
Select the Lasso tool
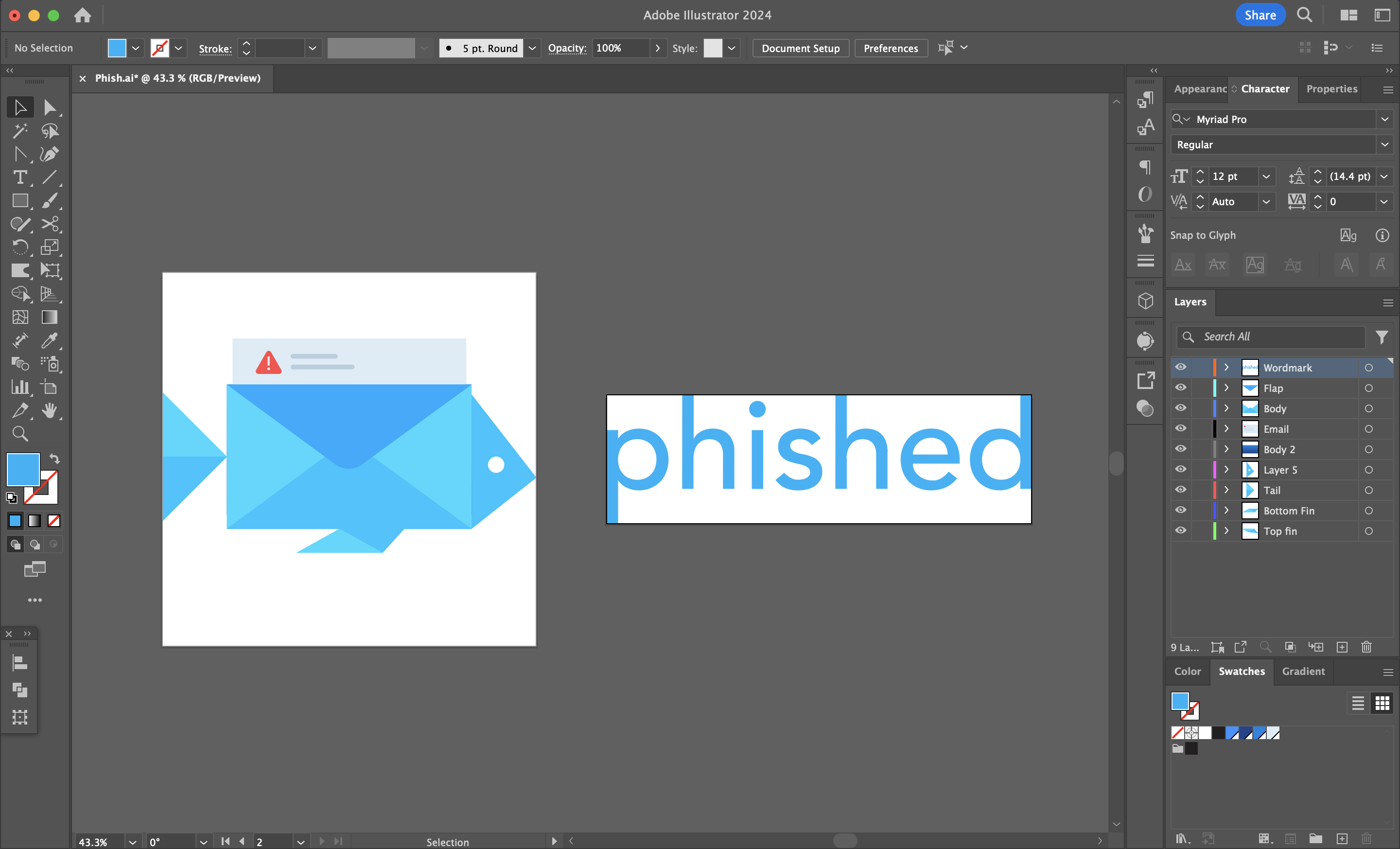(x=50, y=131)
